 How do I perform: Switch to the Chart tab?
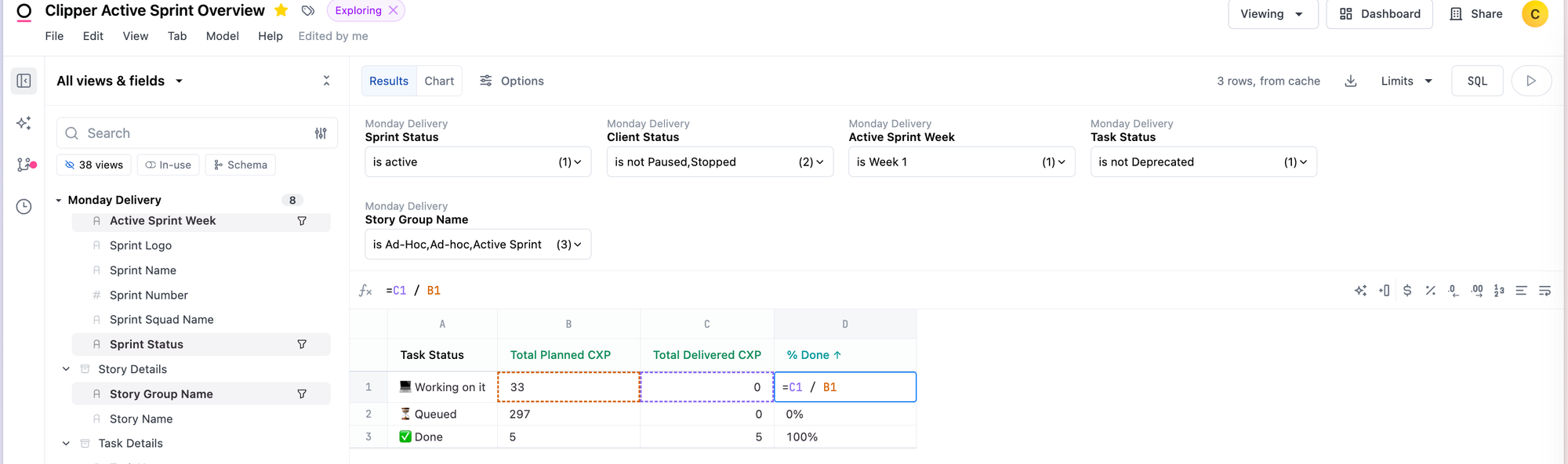point(439,81)
